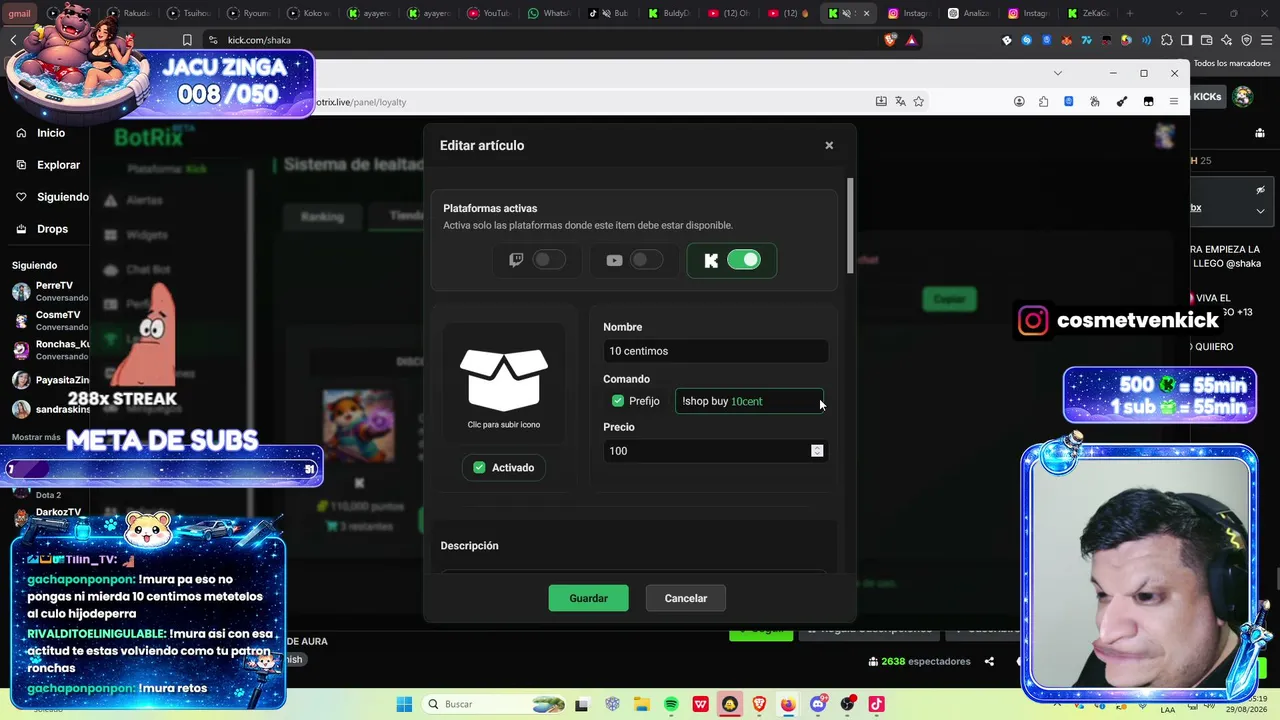
Task: Switch to the ZeKaGa browser tab
Action: (x=1088, y=13)
